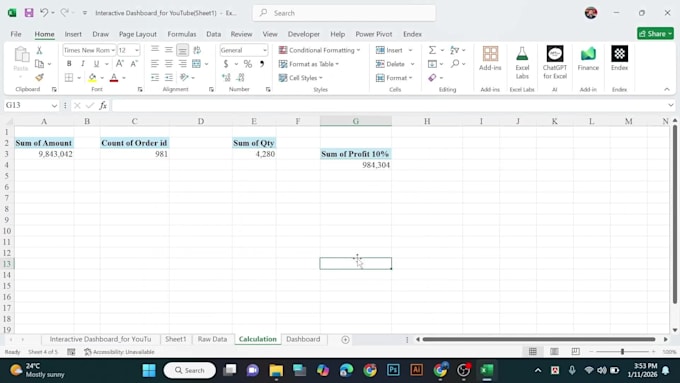Screen dimensions: 680x383
Task: Collapse the ribbon with the chevron
Action: pos(667,89)
